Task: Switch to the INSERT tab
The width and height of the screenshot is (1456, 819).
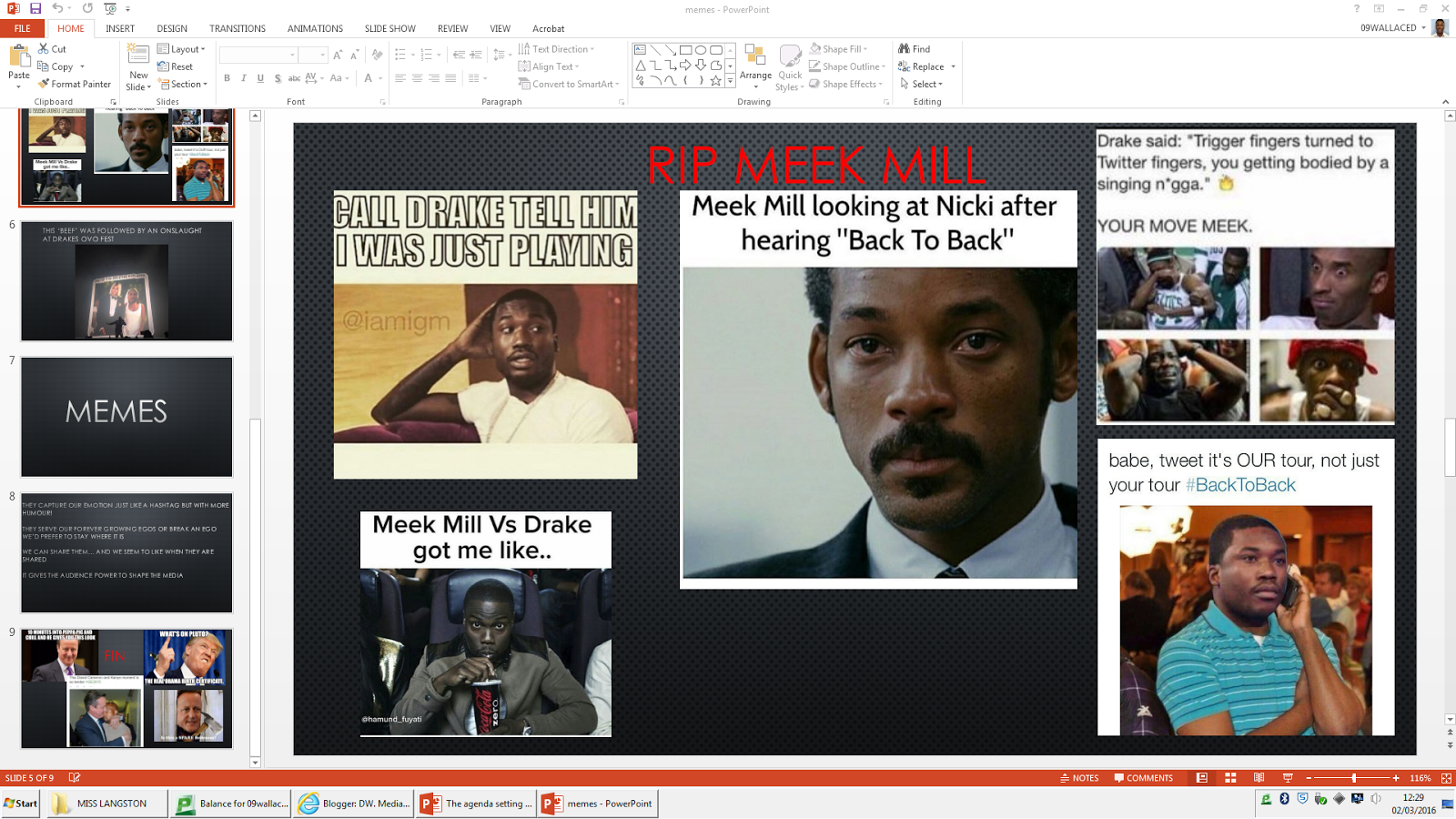Action: [120, 28]
